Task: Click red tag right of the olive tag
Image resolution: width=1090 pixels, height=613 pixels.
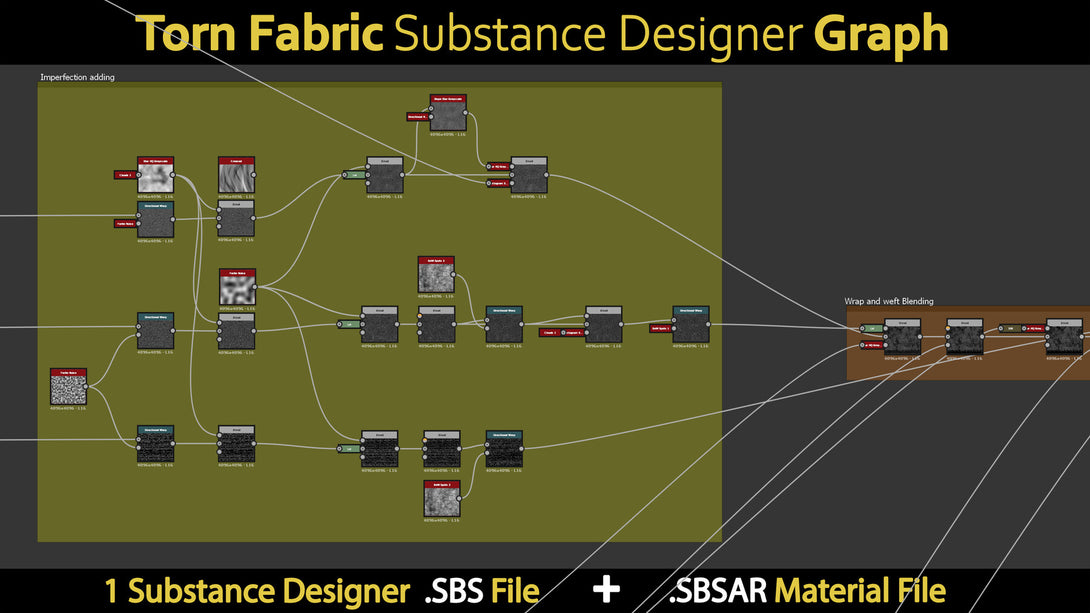Action: coord(1034,328)
